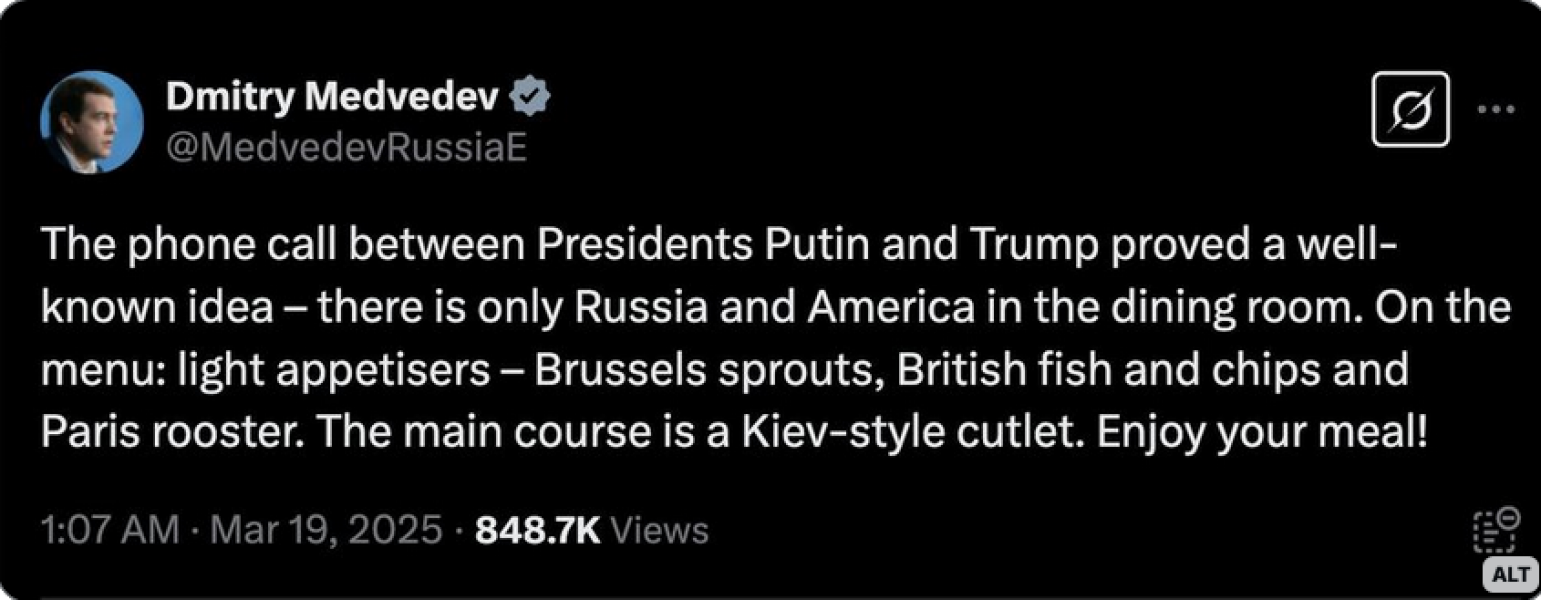Image resolution: width=1541 pixels, height=600 pixels.
Task: Click the 1:07 AM time label
Action: click(106, 528)
